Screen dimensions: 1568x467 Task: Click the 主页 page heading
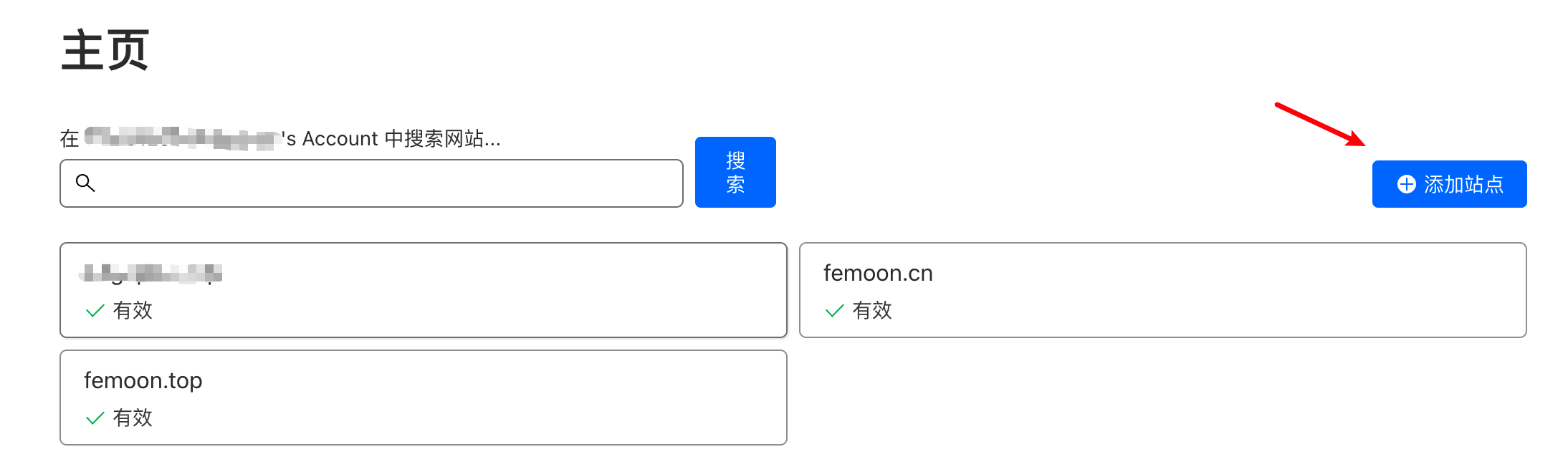coord(105,49)
